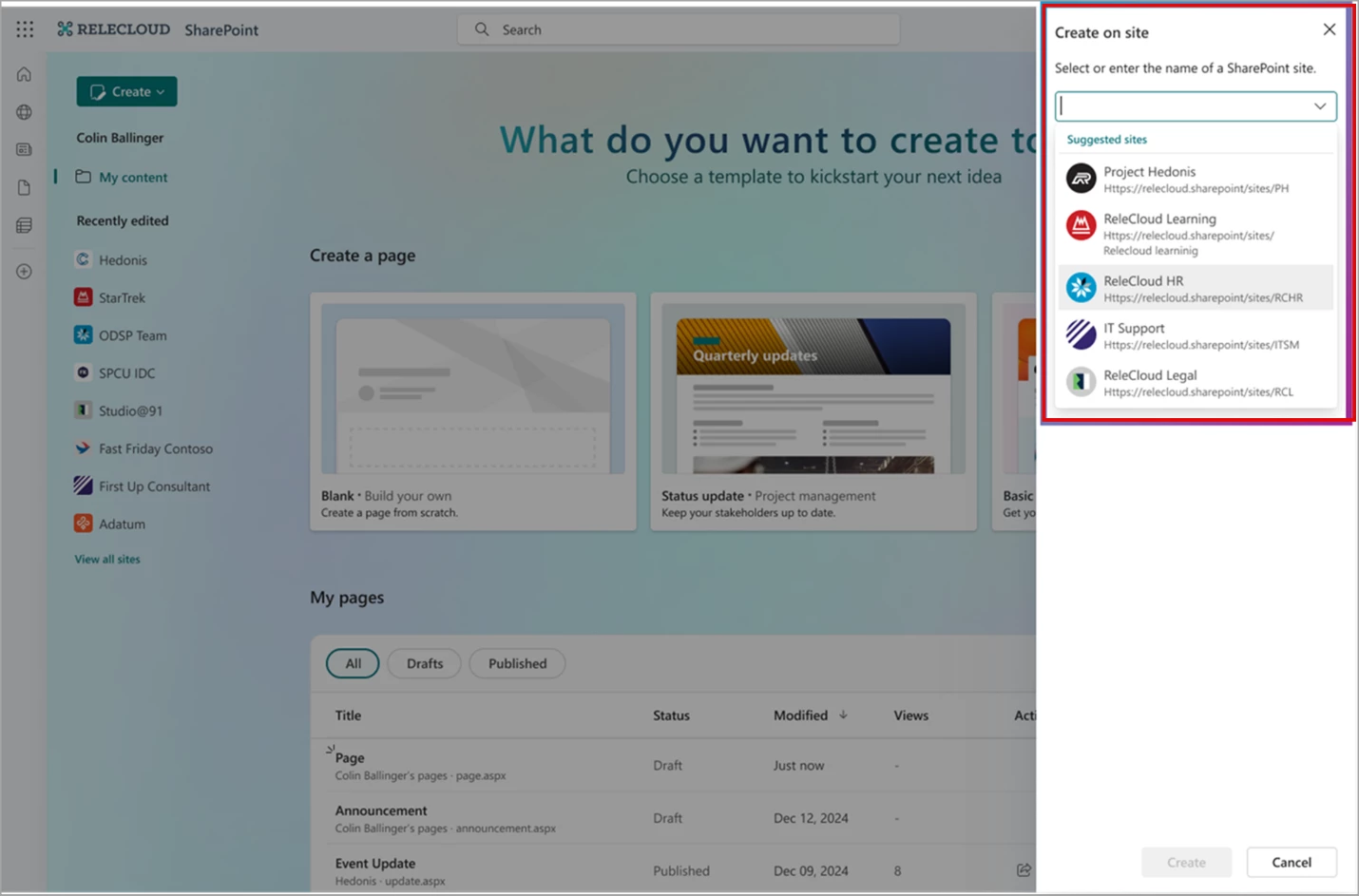
Task: Click the plus create icon in rail
Action: pyautogui.click(x=24, y=272)
